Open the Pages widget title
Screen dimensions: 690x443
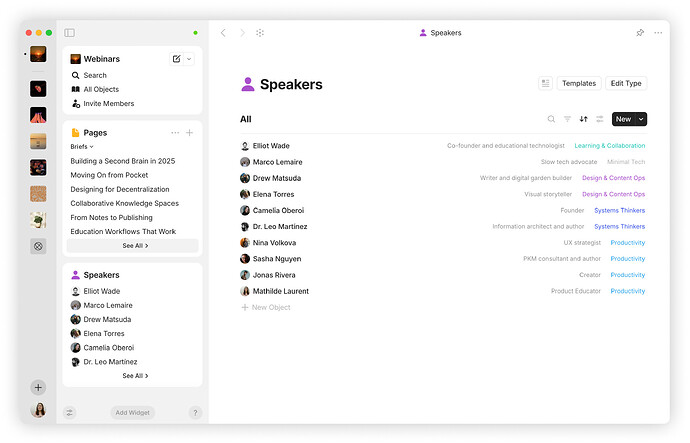(x=95, y=132)
